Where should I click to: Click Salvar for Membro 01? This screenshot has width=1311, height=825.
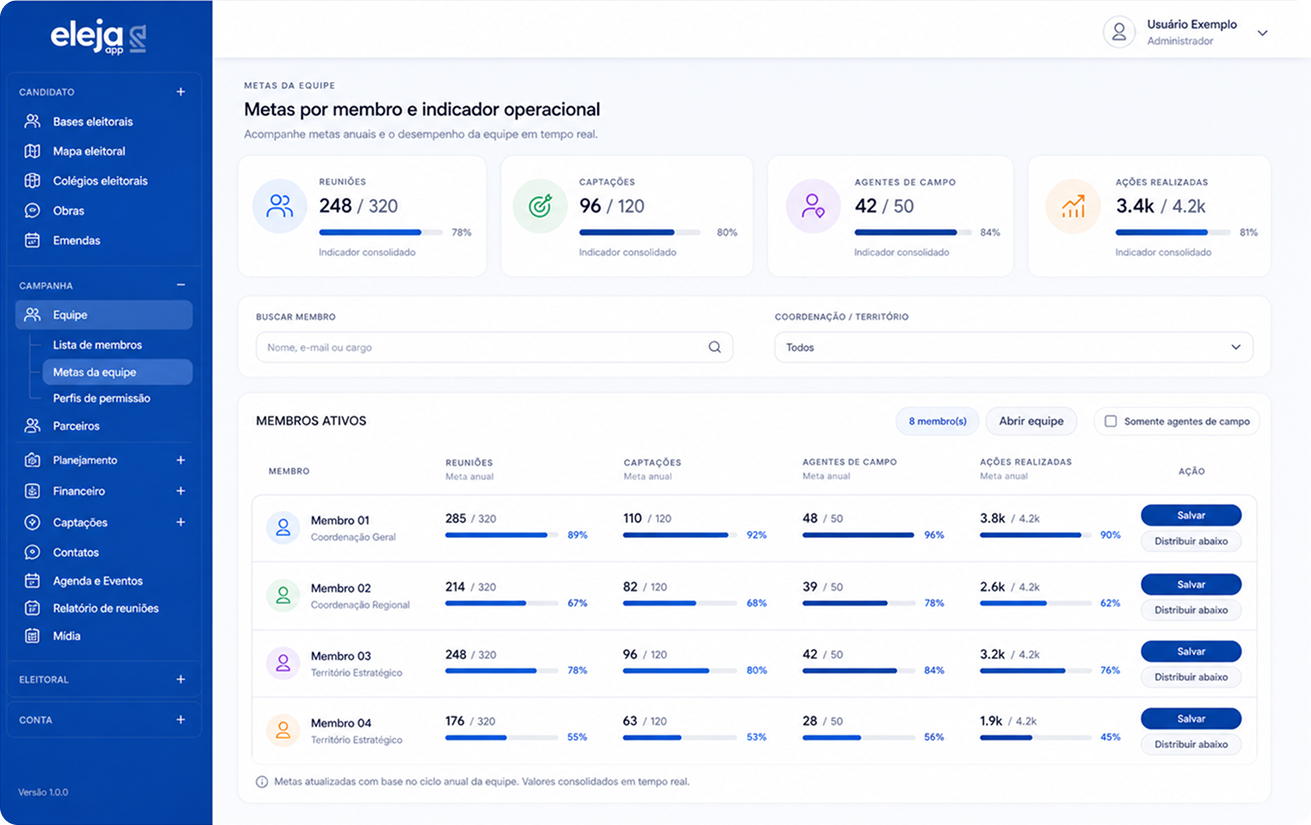pyautogui.click(x=1191, y=515)
